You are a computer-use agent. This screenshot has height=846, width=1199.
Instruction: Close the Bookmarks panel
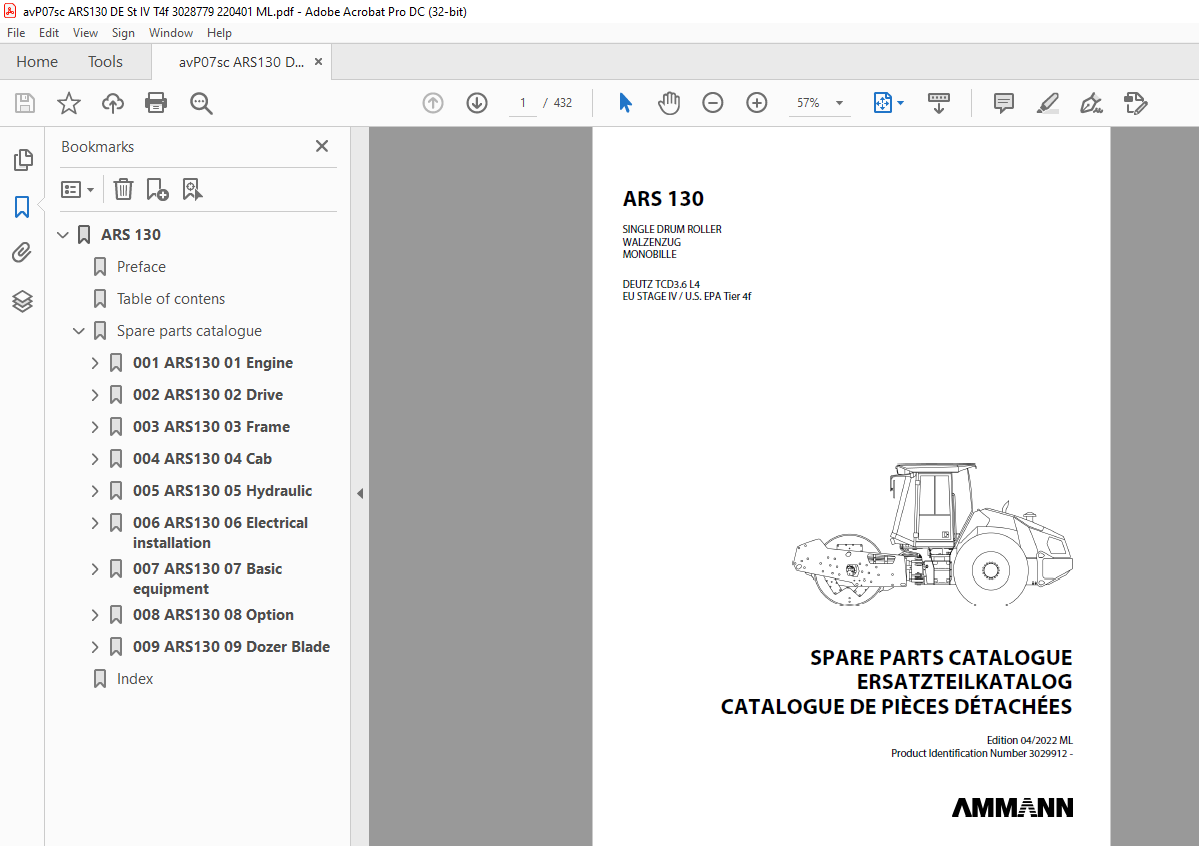click(x=322, y=146)
